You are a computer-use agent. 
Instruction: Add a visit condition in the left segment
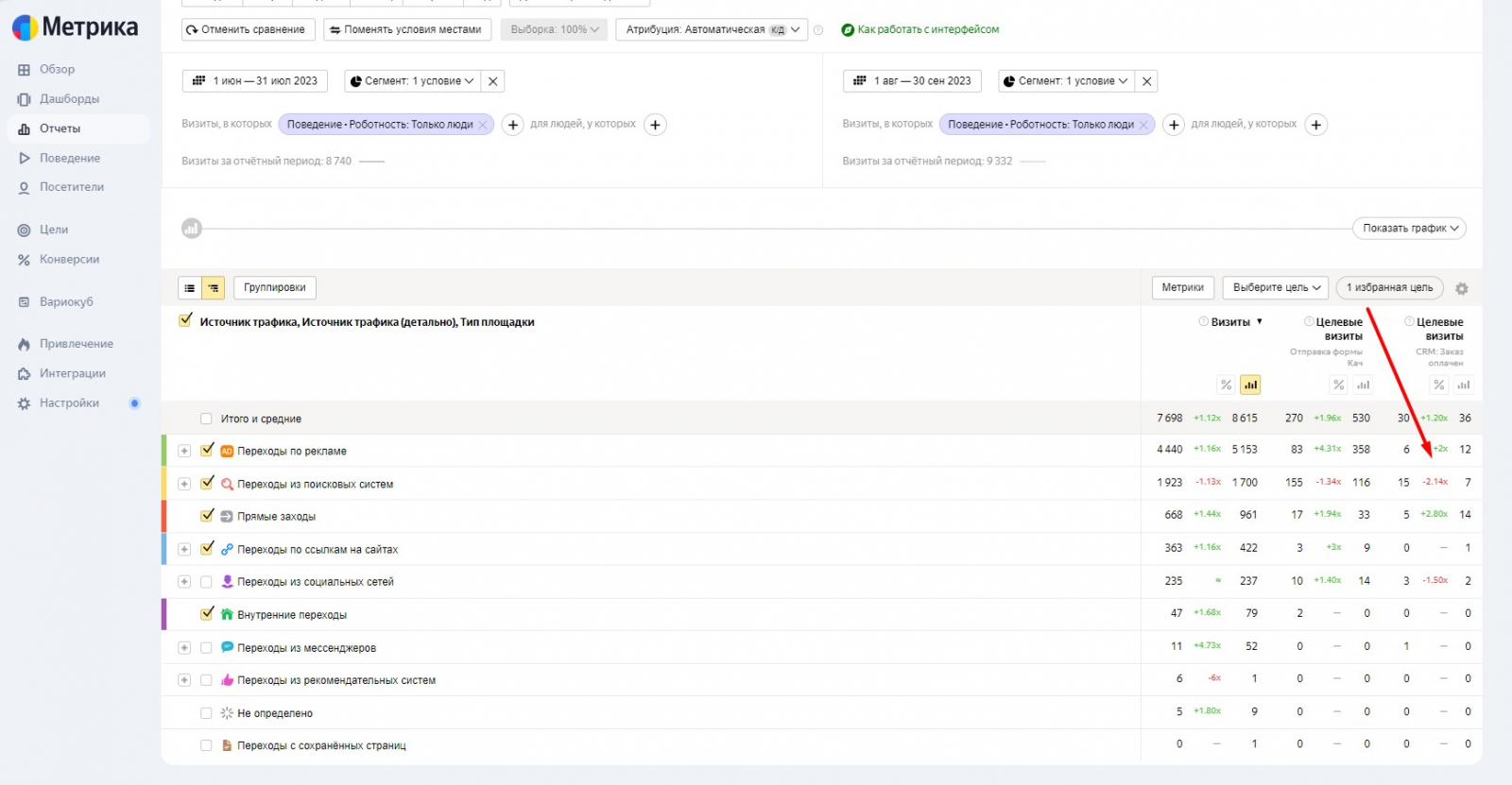click(512, 125)
